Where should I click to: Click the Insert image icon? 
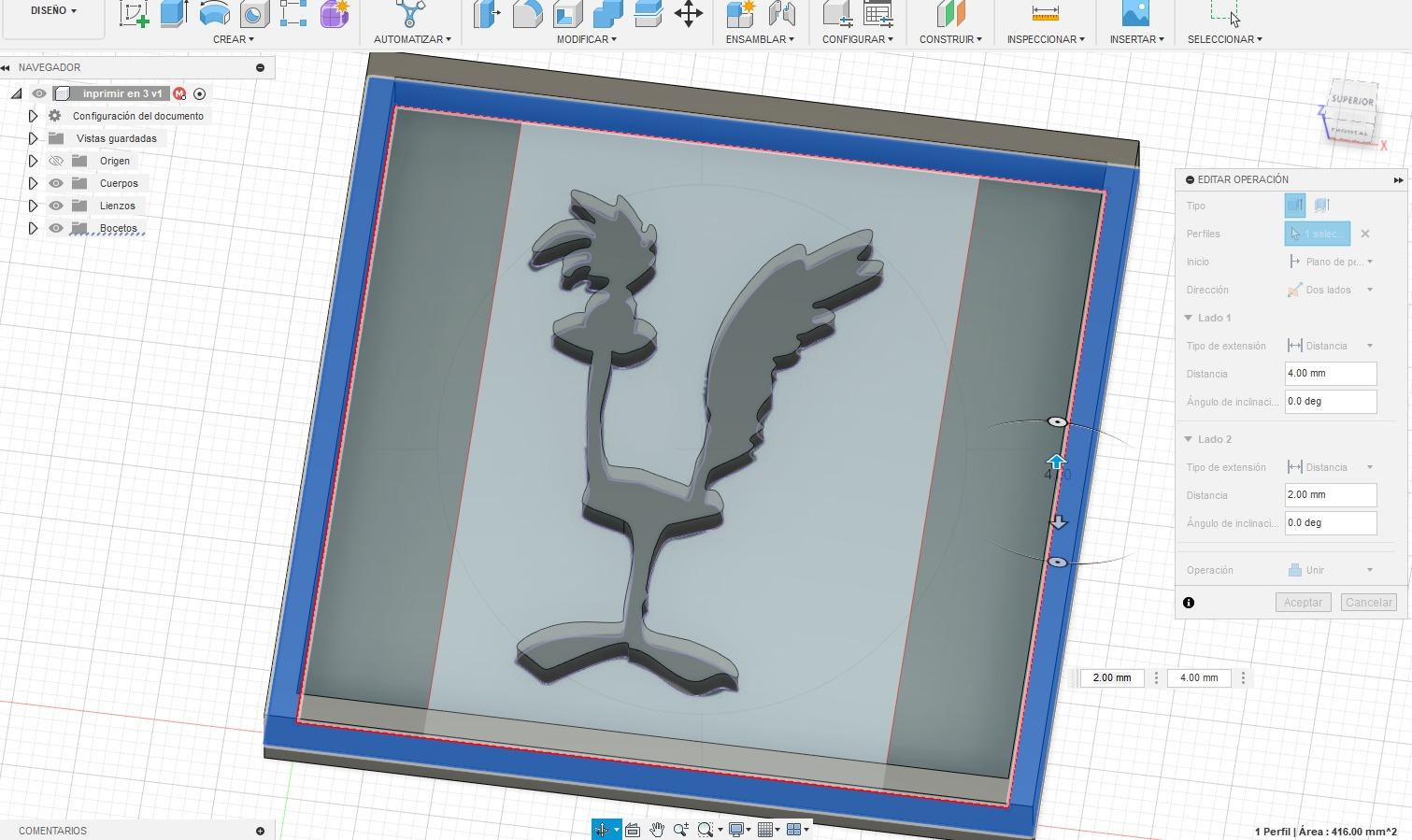coord(1135,13)
